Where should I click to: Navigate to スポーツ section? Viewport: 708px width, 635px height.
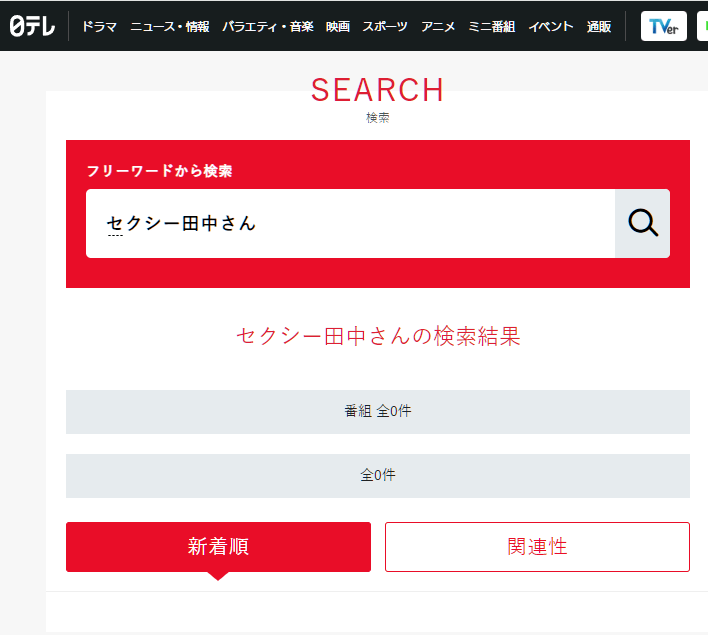[x=385, y=26]
